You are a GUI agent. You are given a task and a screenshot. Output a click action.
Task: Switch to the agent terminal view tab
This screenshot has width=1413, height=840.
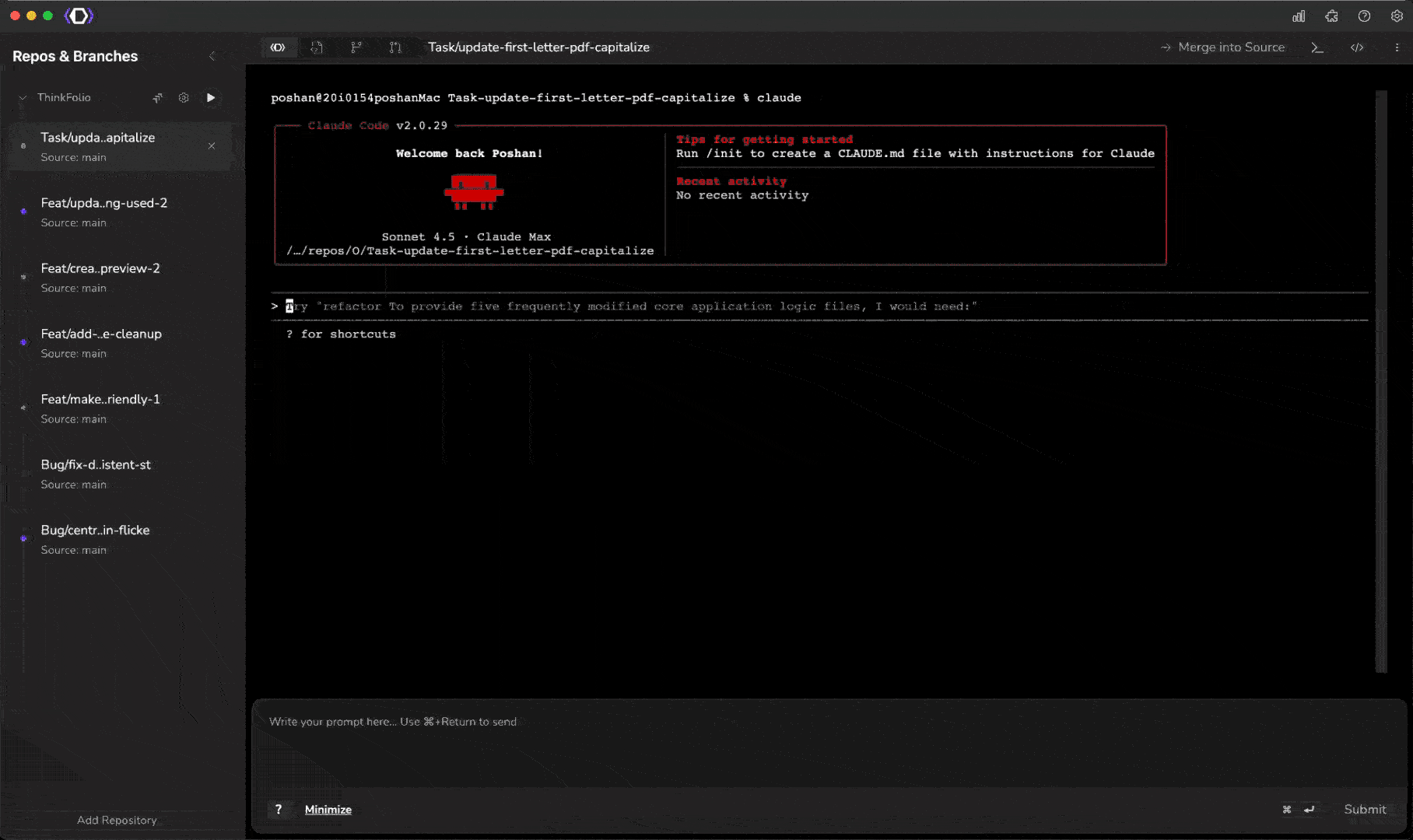point(278,47)
